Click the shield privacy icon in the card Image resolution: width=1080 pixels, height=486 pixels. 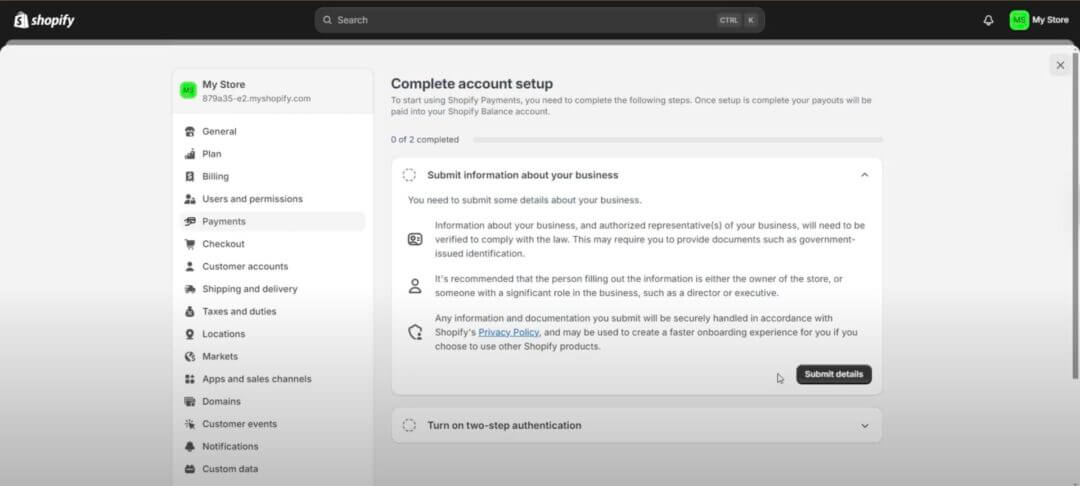(415, 332)
